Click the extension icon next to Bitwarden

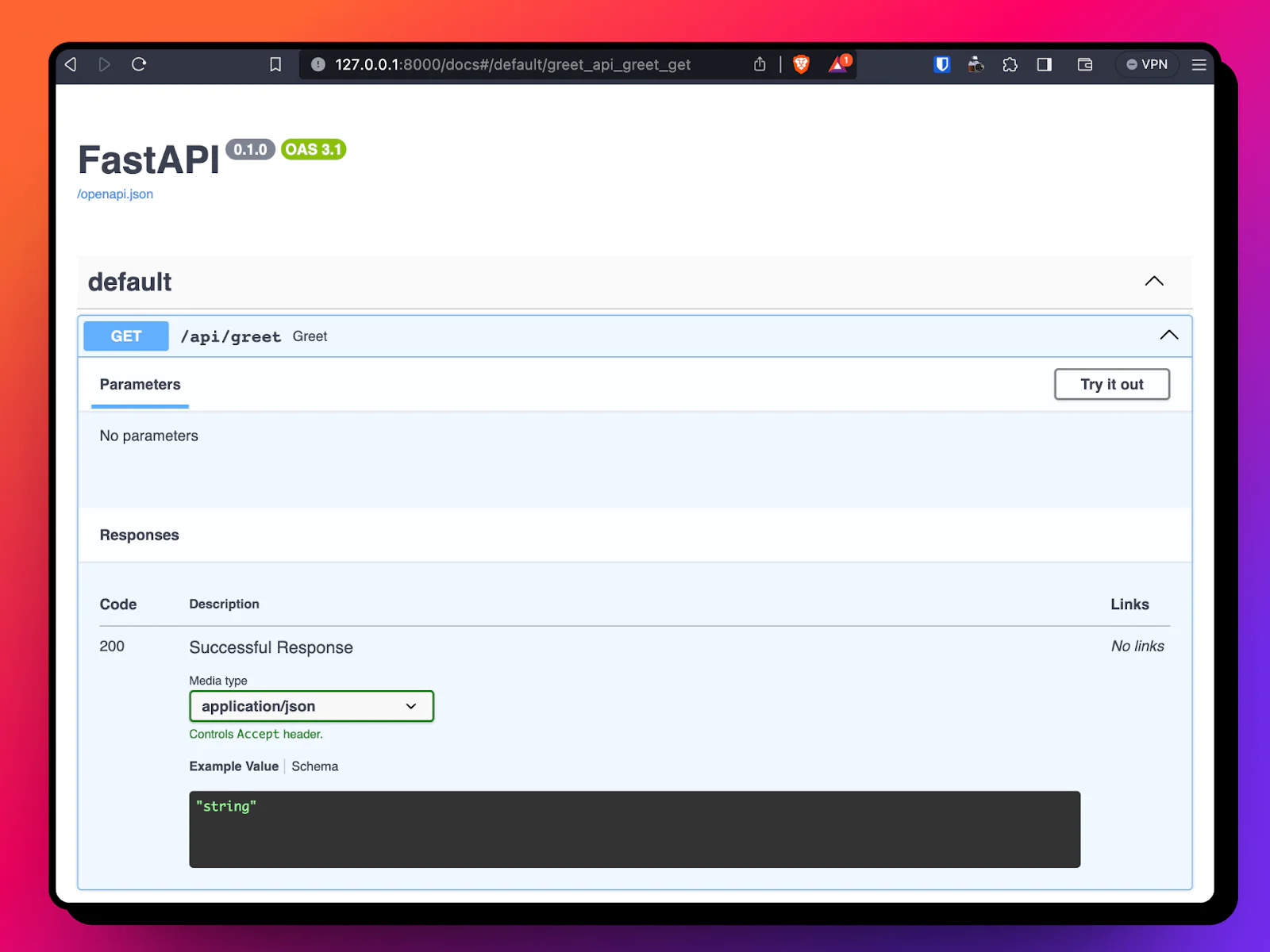(976, 64)
